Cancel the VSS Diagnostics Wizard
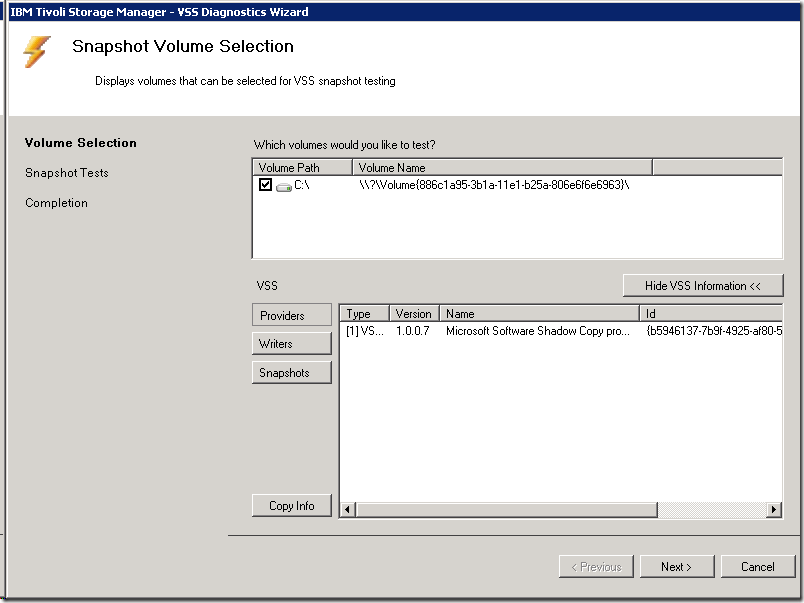This screenshot has width=804, height=603. coord(757,567)
